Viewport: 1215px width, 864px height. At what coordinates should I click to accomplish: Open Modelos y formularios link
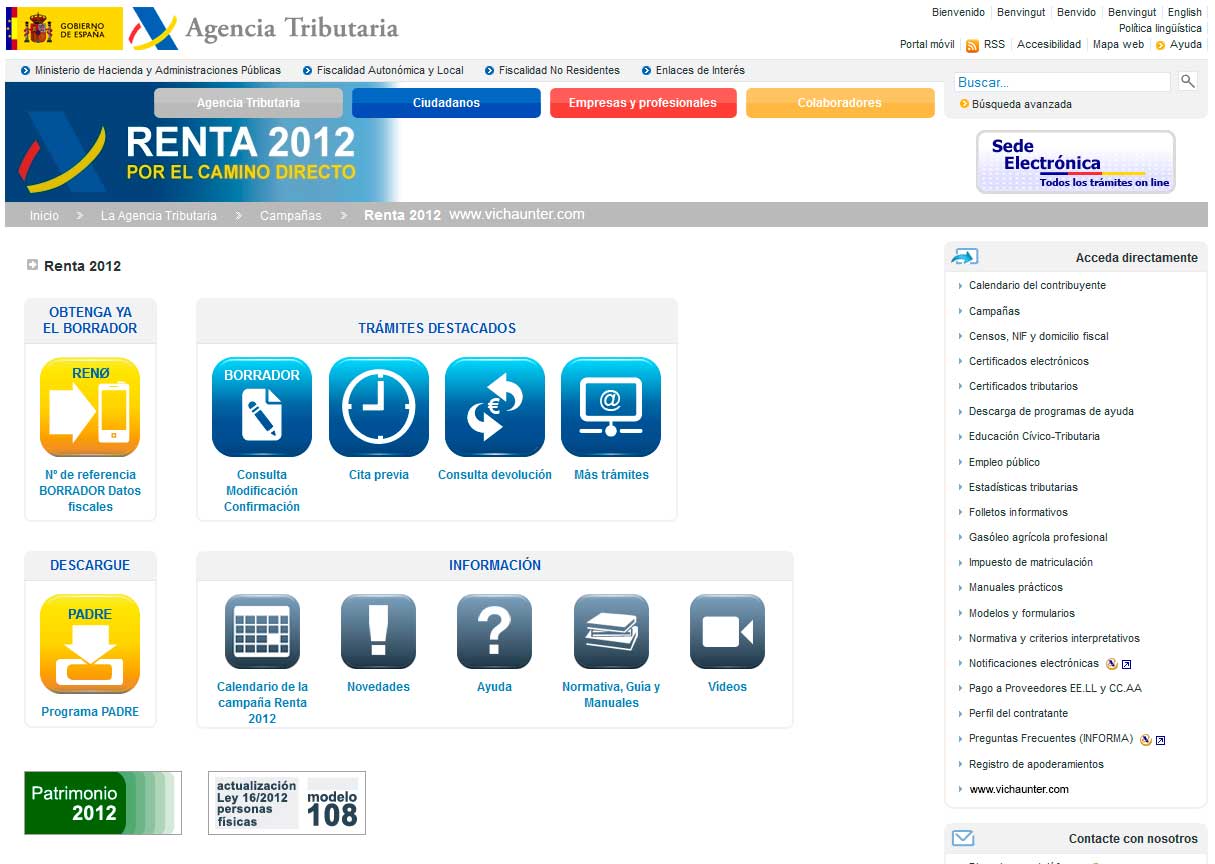[1021, 613]
